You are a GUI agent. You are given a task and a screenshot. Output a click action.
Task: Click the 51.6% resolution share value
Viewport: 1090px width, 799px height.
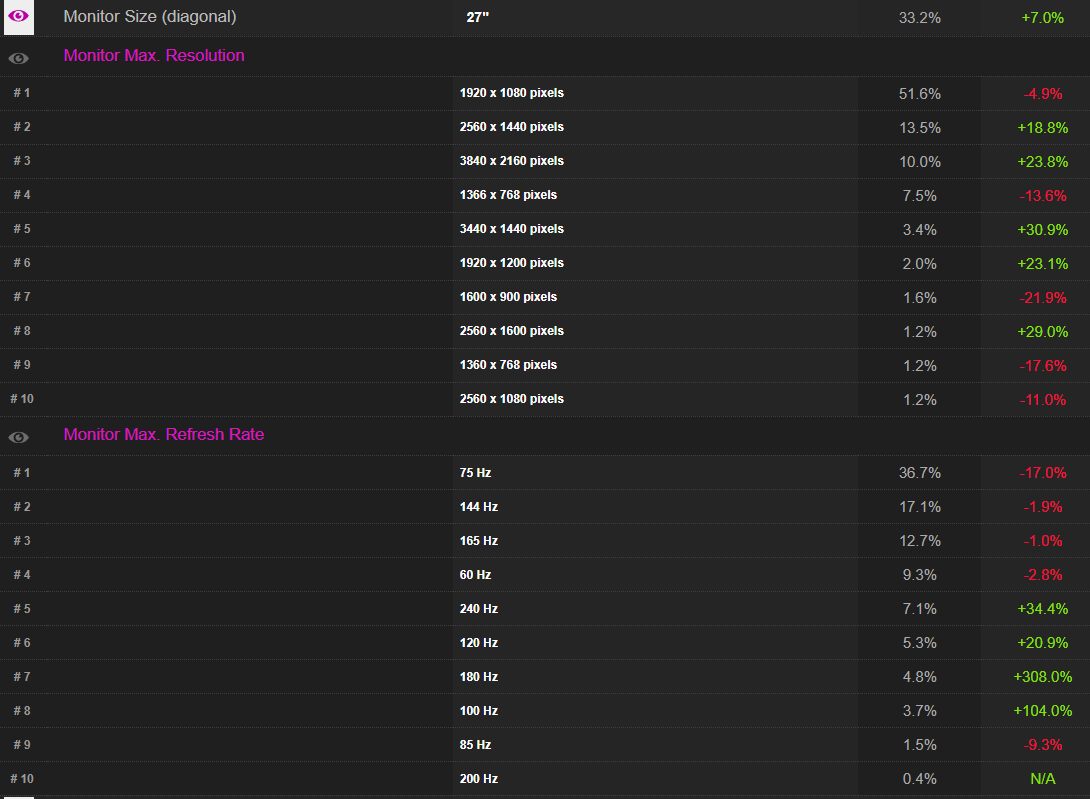(919, 94)
